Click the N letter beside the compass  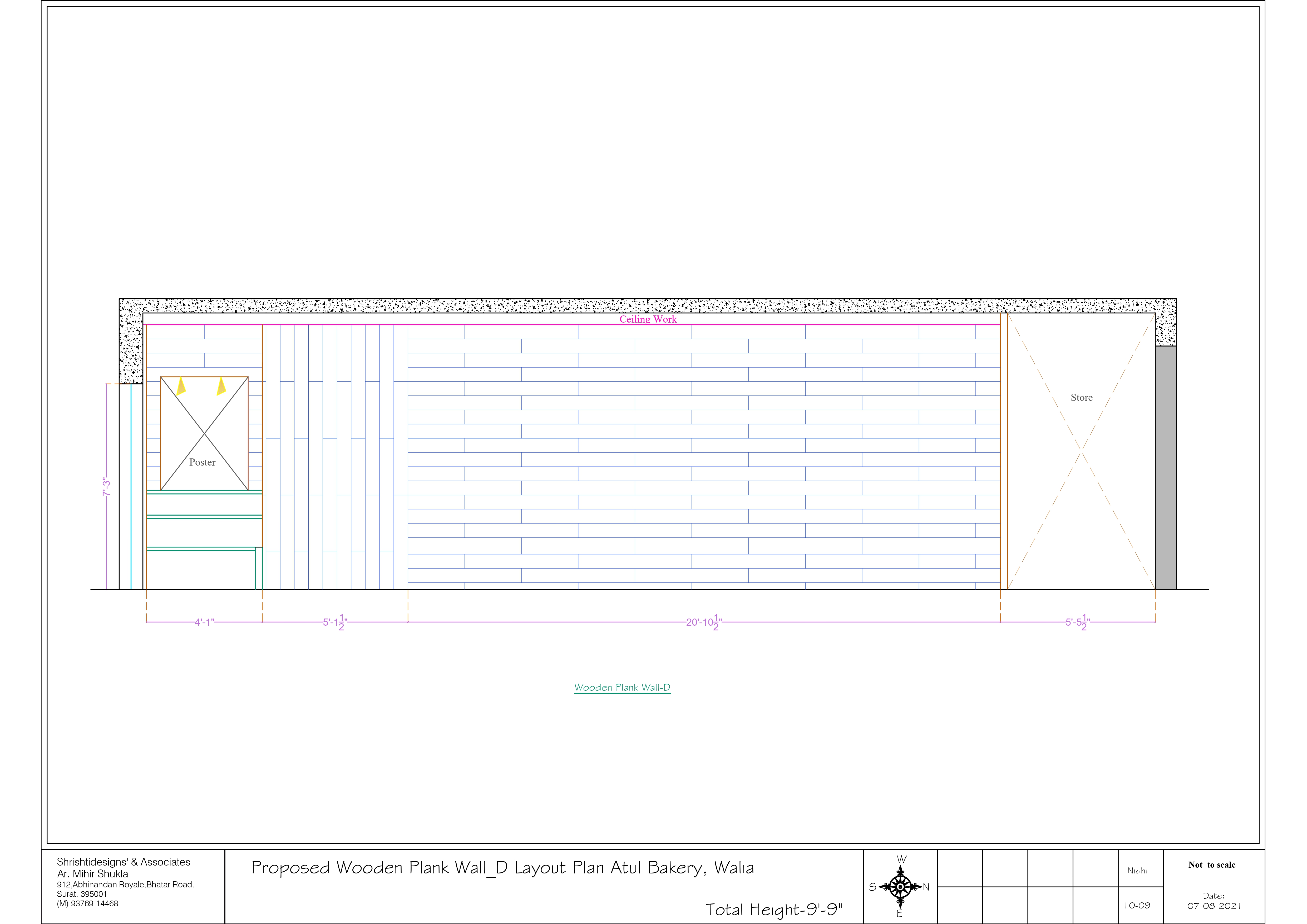[926, 887]
